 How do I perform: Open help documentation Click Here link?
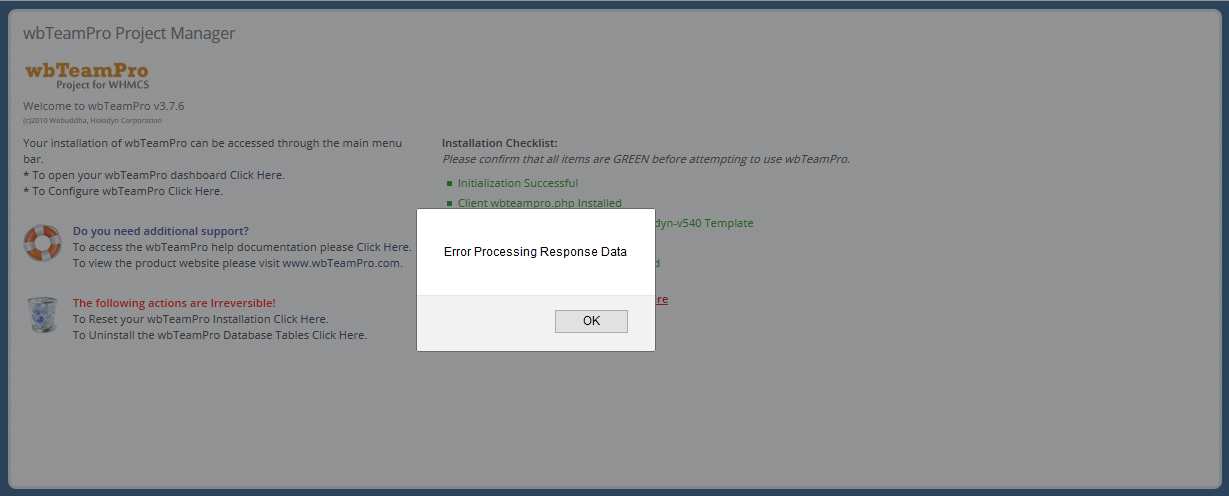(382, 247)
